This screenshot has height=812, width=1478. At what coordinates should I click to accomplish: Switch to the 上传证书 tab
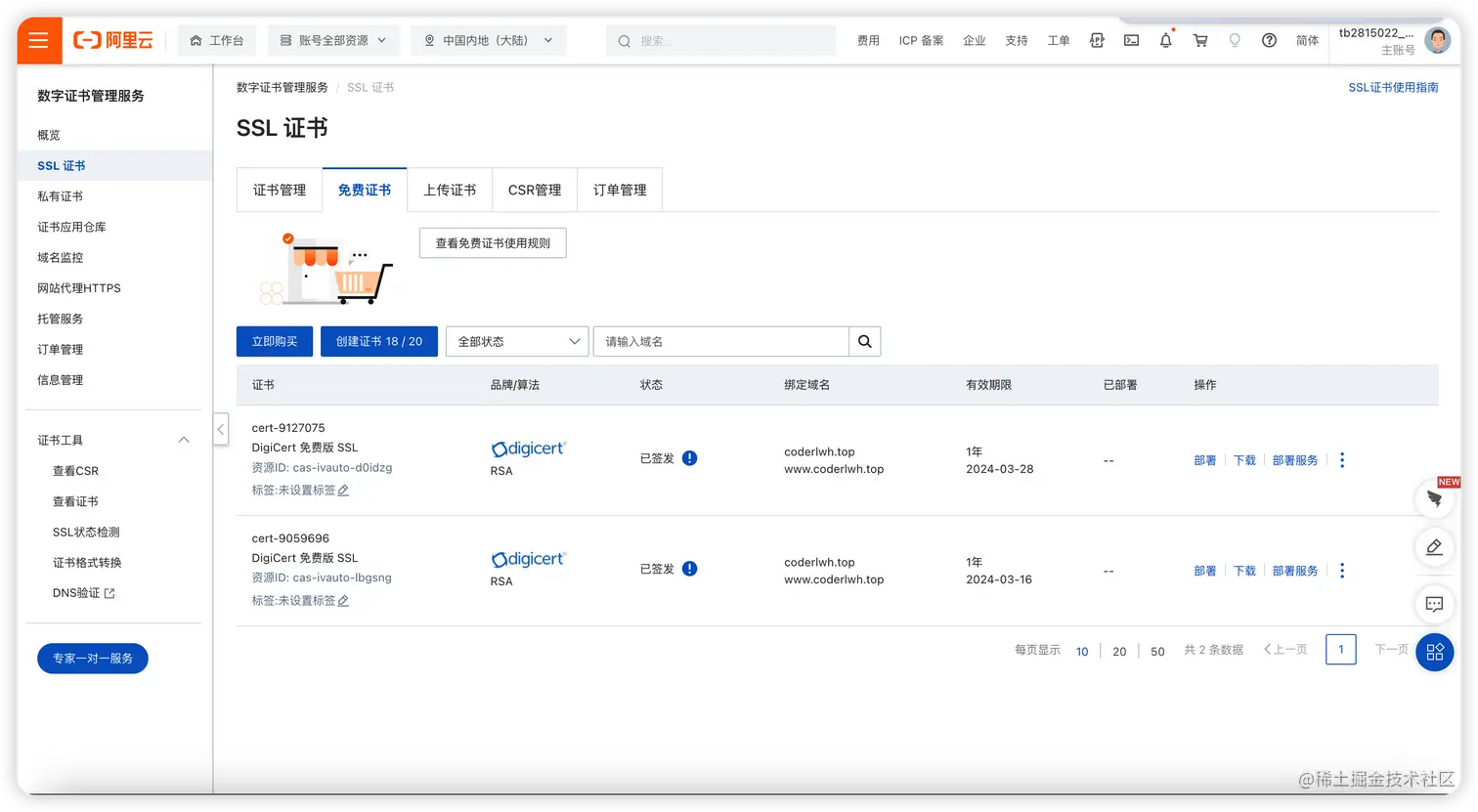(x=450, y=190)
